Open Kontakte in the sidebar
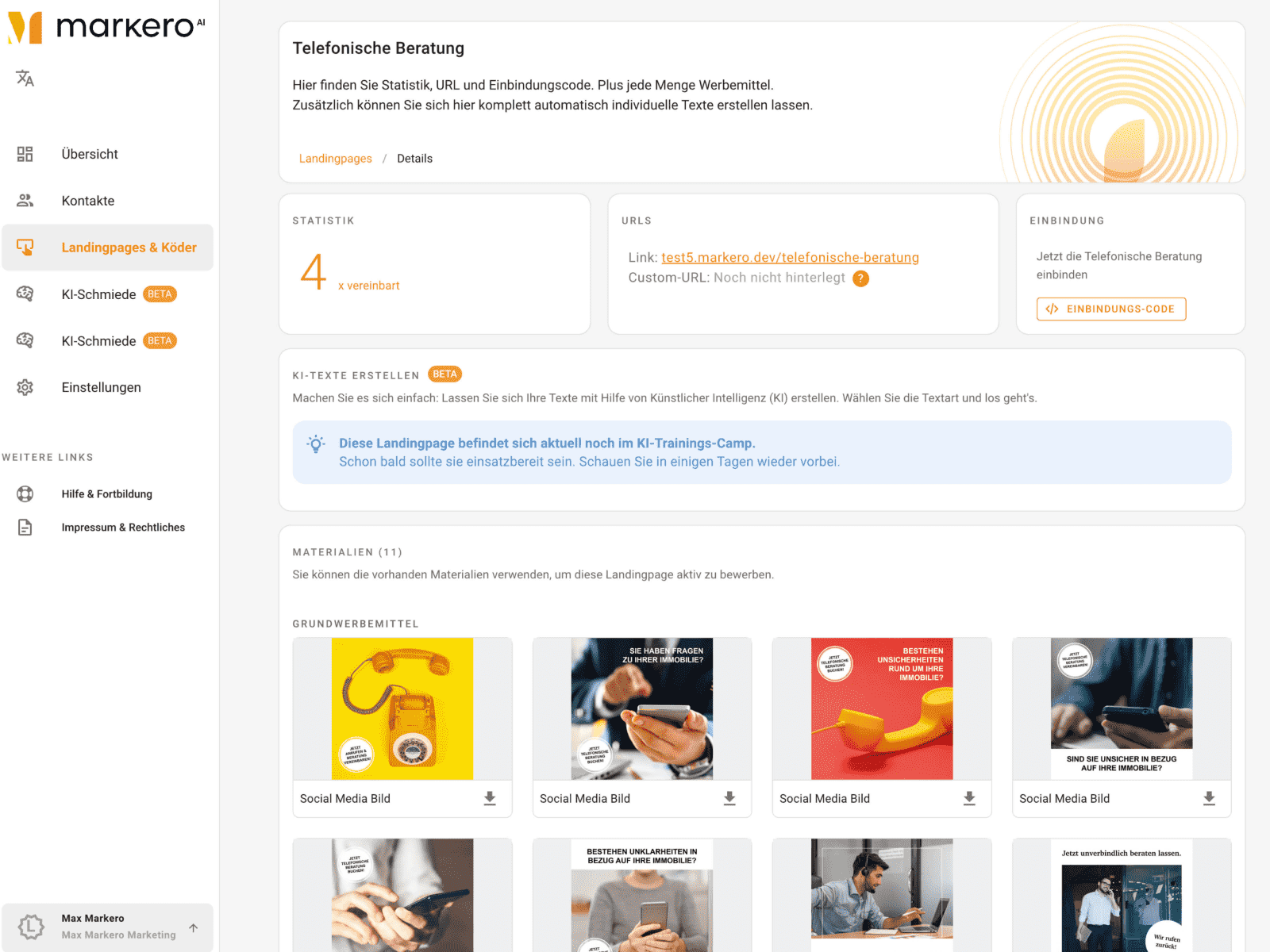 click(x=107, y=201)
